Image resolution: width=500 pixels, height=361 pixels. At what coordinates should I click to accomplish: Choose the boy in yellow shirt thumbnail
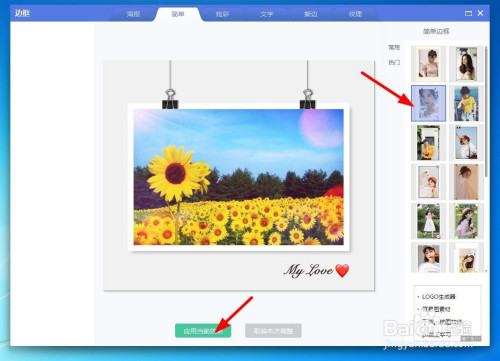point(466,103)
